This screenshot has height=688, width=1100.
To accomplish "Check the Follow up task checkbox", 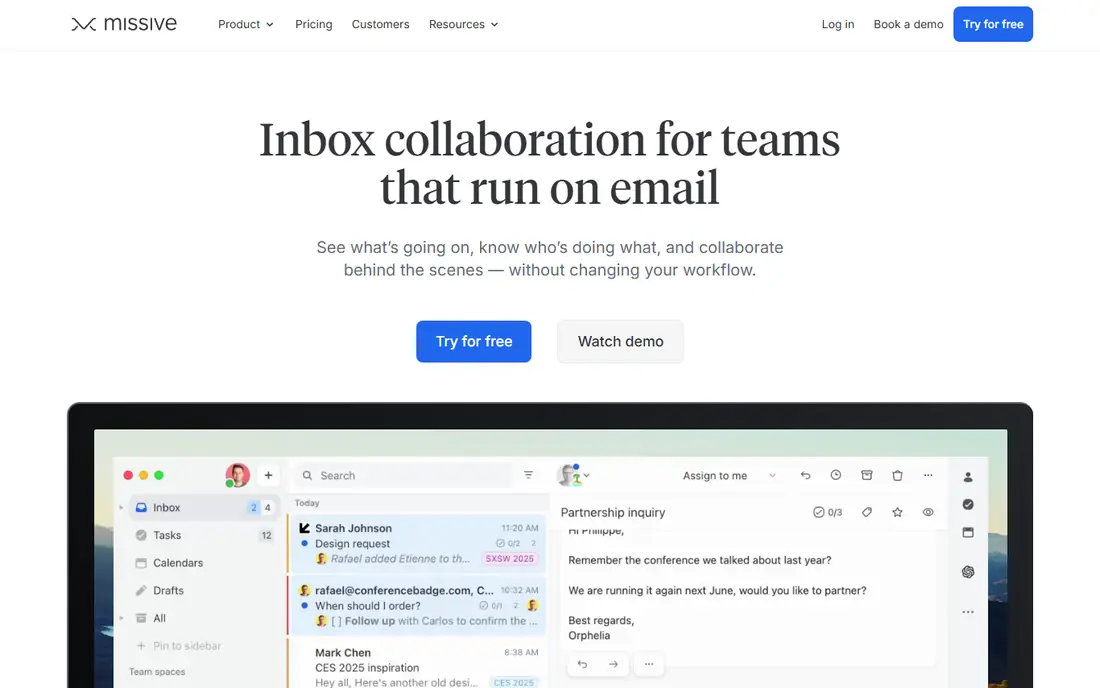I will [337, 621].
